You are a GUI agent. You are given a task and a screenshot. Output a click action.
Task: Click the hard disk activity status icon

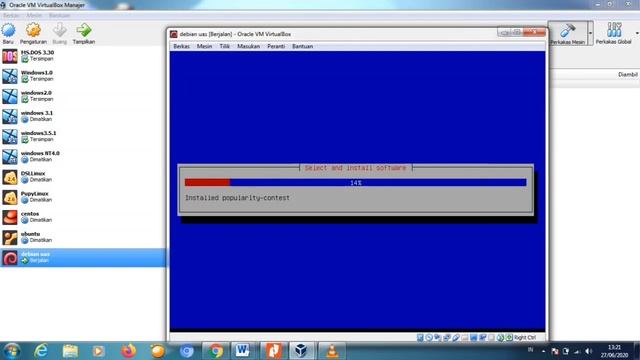(x=420, y=338)
